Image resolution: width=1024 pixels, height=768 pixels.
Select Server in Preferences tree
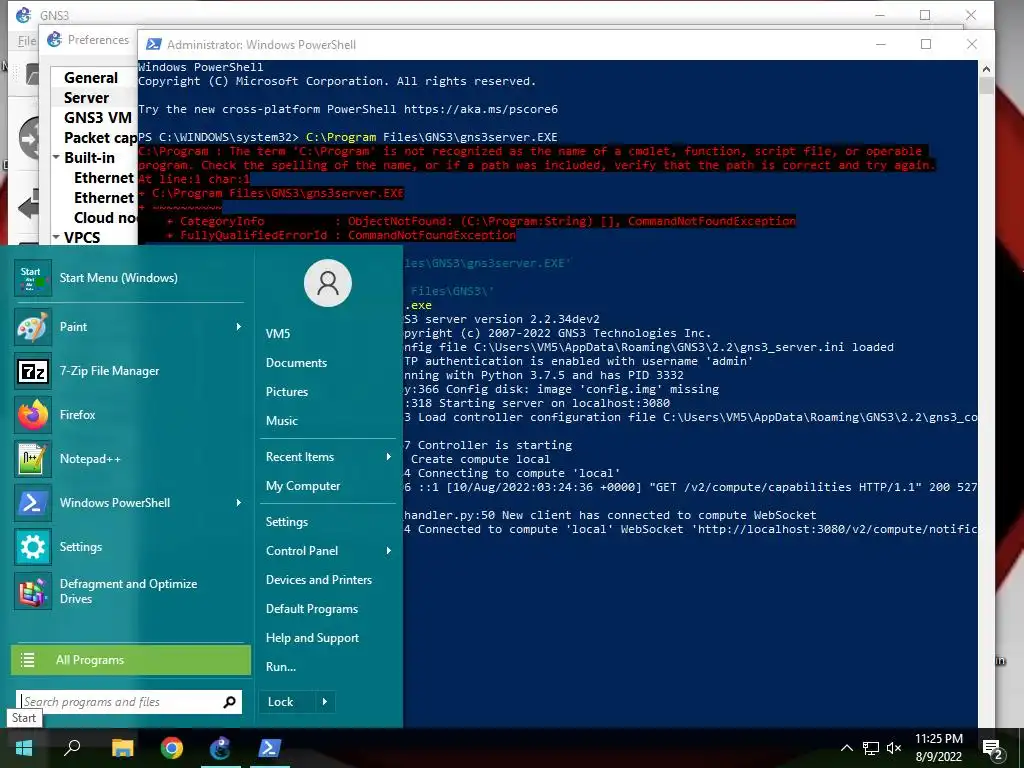point(86,98)
